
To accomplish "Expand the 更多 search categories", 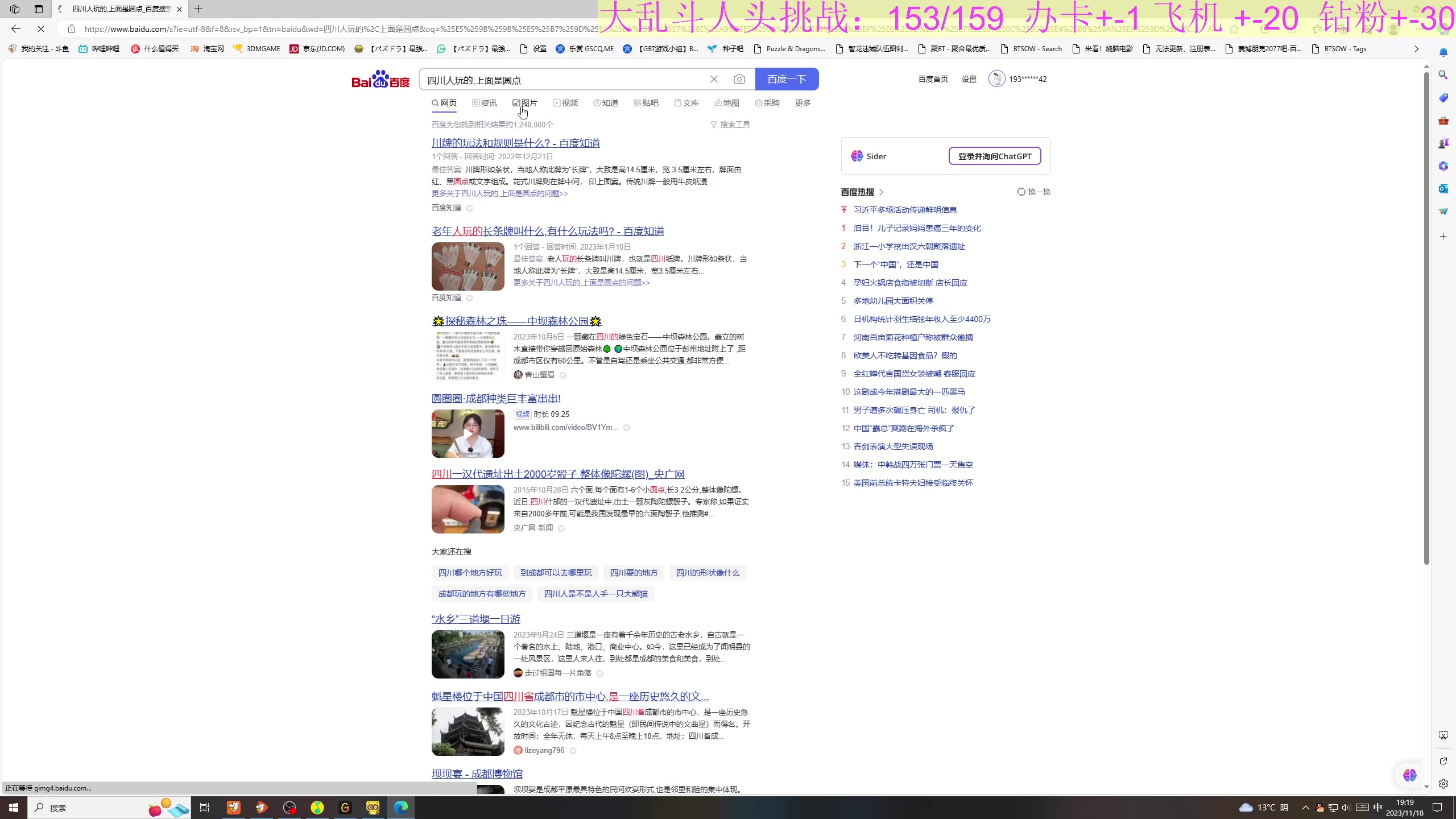I will click(803, 103).
